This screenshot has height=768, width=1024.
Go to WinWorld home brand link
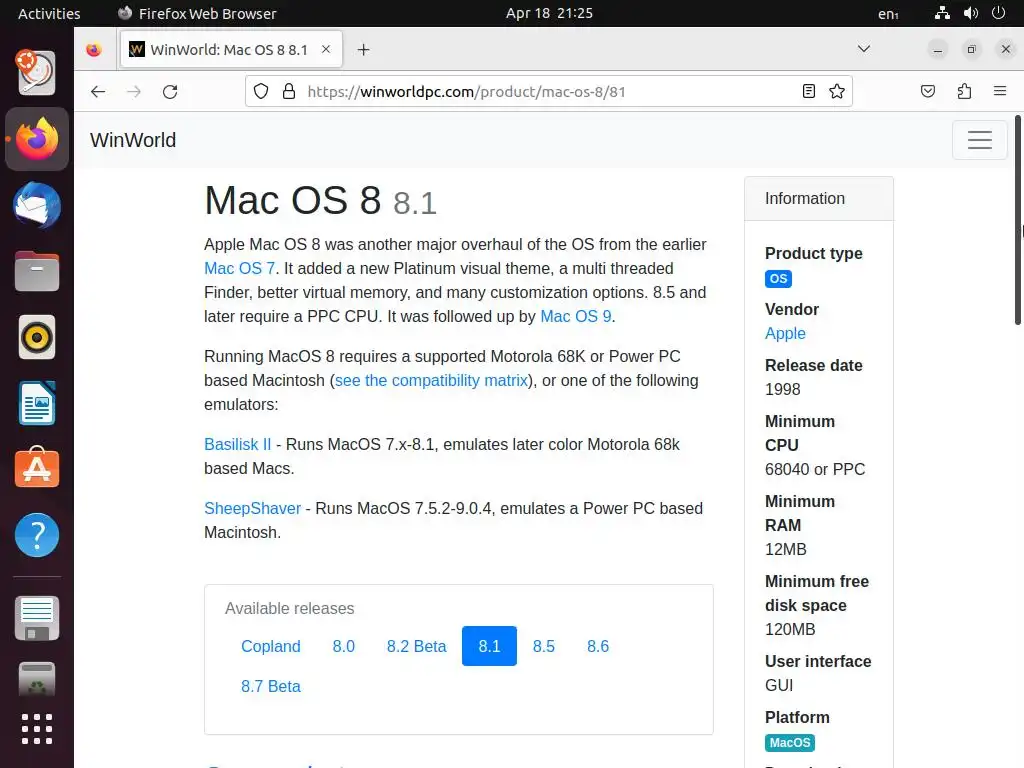[133, 140]
